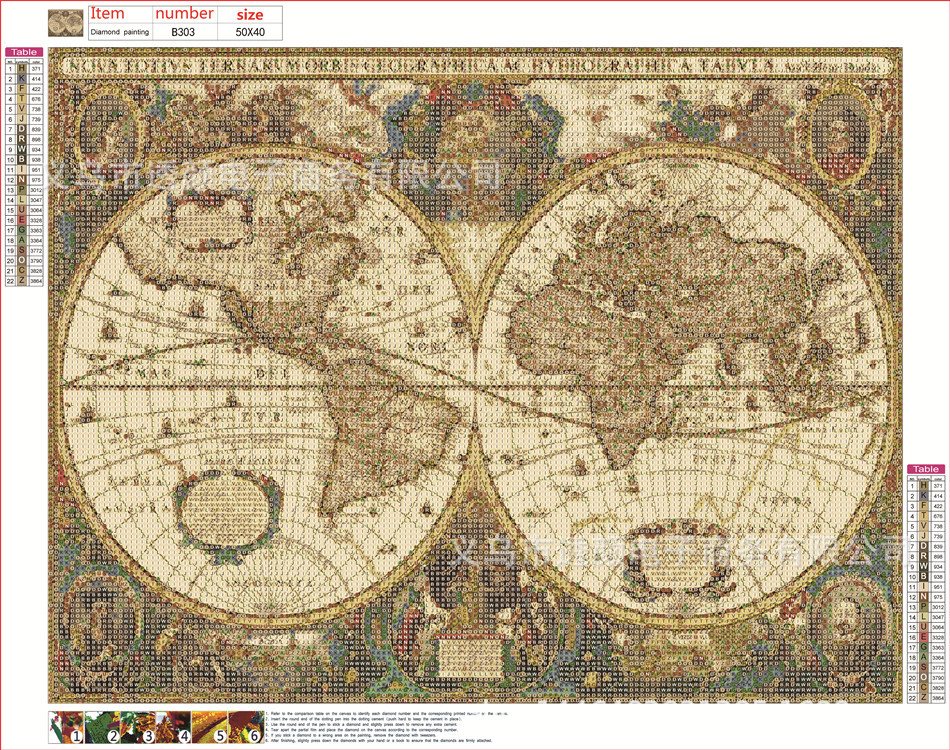Click the rectangular cartouche over North America
Viewport: 950px width, 750px height.
[212, 222]
